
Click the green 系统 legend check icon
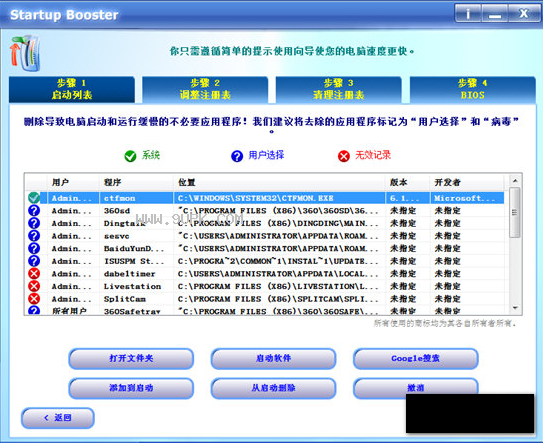tap(130, 156)
